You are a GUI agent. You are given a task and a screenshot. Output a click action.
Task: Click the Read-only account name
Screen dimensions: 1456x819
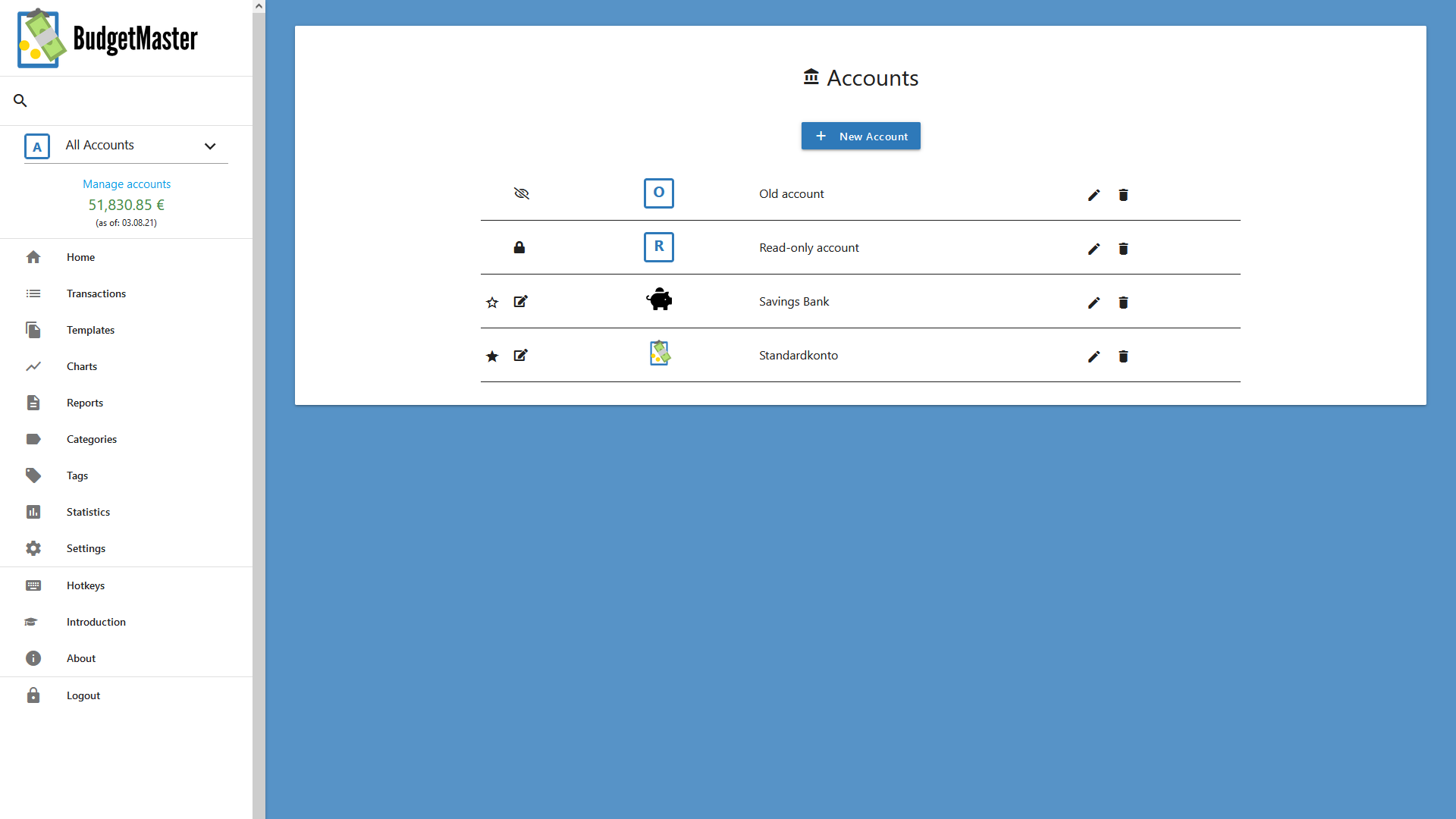pos(809,247)
